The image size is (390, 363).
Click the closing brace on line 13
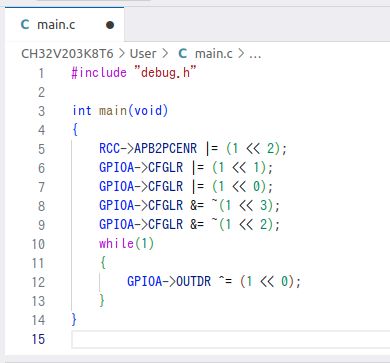[x=102, y=301]
